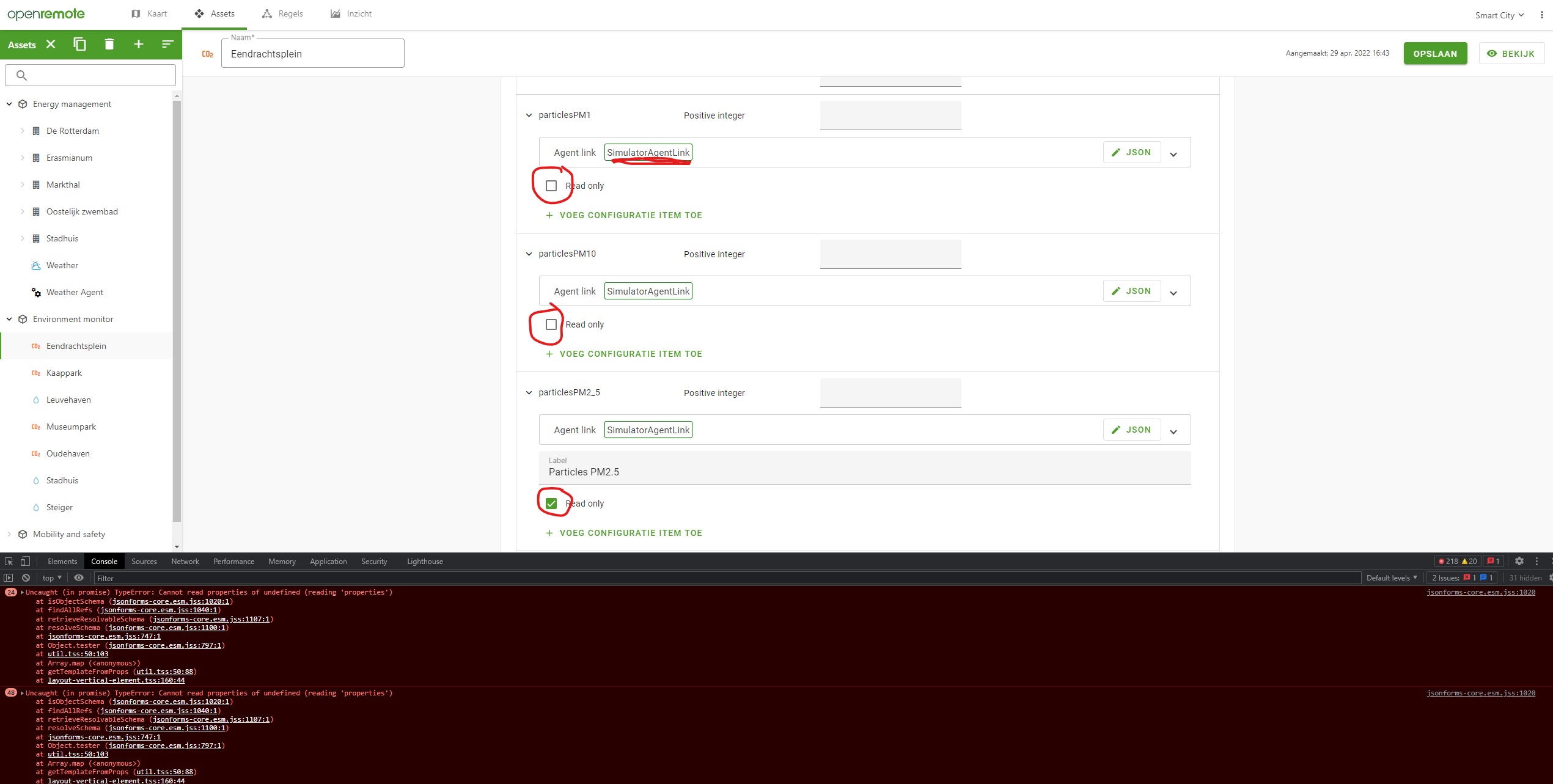The image size is (1553, 784).
Task: Click JSON button for particlesPM1 agent link
Action: 1131,153
